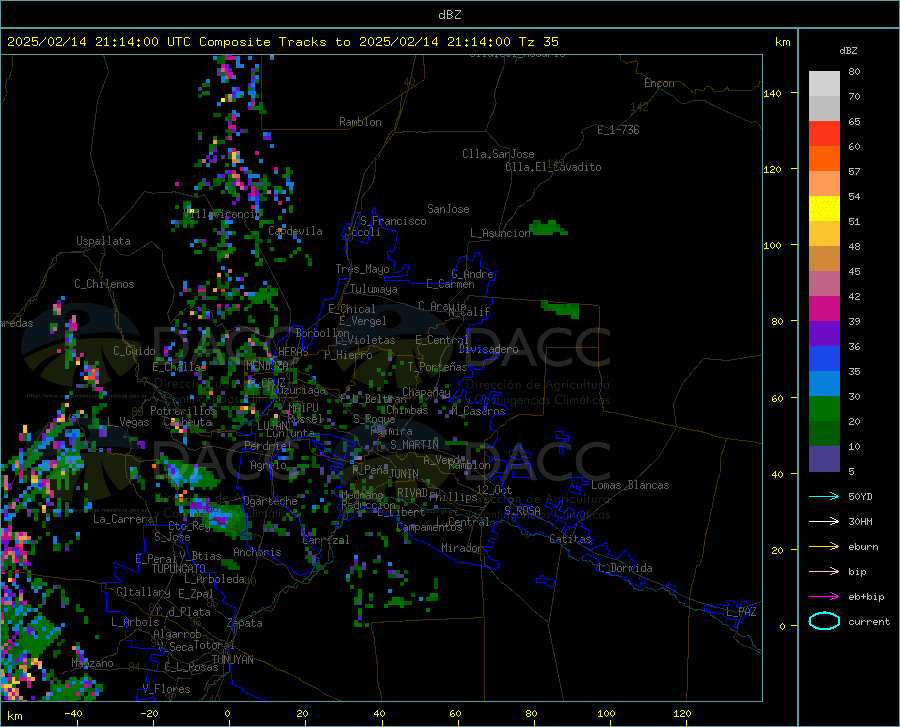Click the 140 km tick on right axis
The height and width of the screenshot is (727, 900).
[x=772, y=93]
